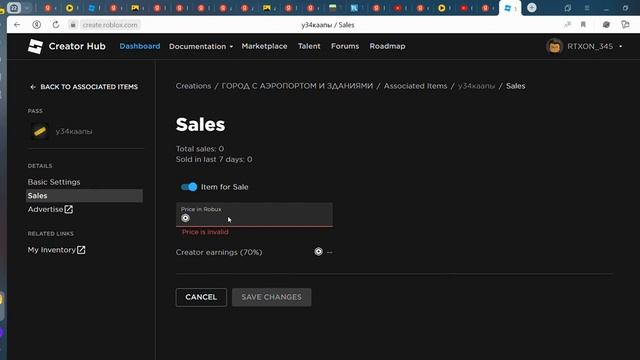This screenshot has width=640, height=360.
Task: Select the active Roblox Sales tab
Action: pyautogui.click(x=509, y=8)
